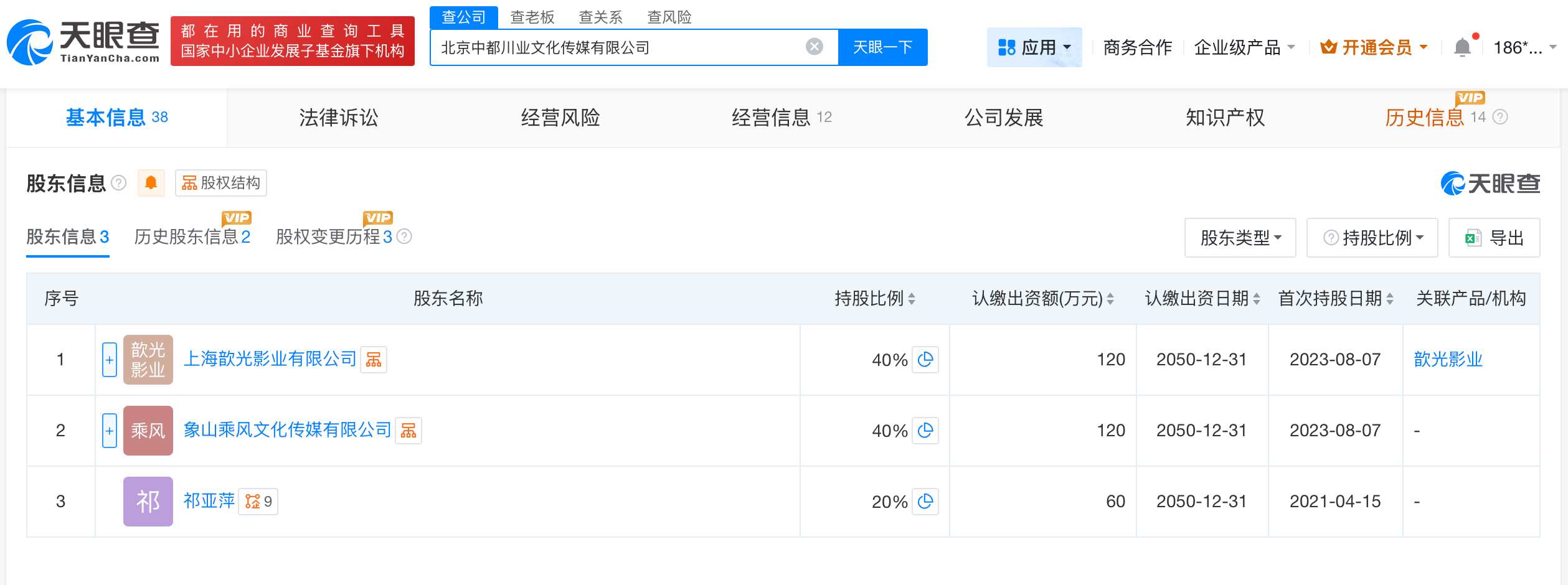This screenshot has height=585, width=1568.
Task: Click the bell icon beside 股东信息
Action: (x=151, y=182)
